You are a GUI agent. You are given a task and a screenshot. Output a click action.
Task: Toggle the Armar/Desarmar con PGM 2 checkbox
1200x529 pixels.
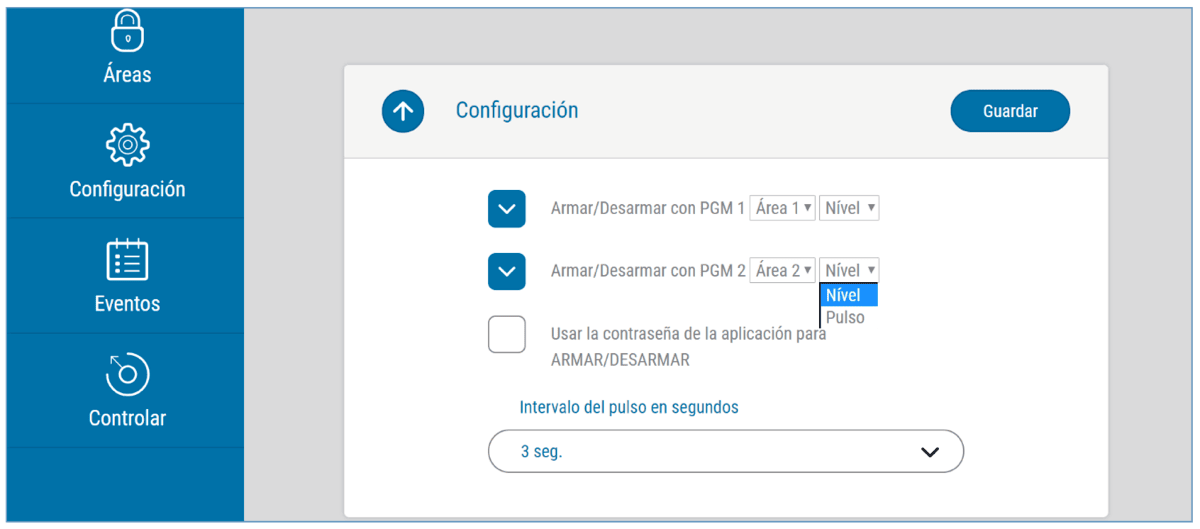tap(507, 271)
